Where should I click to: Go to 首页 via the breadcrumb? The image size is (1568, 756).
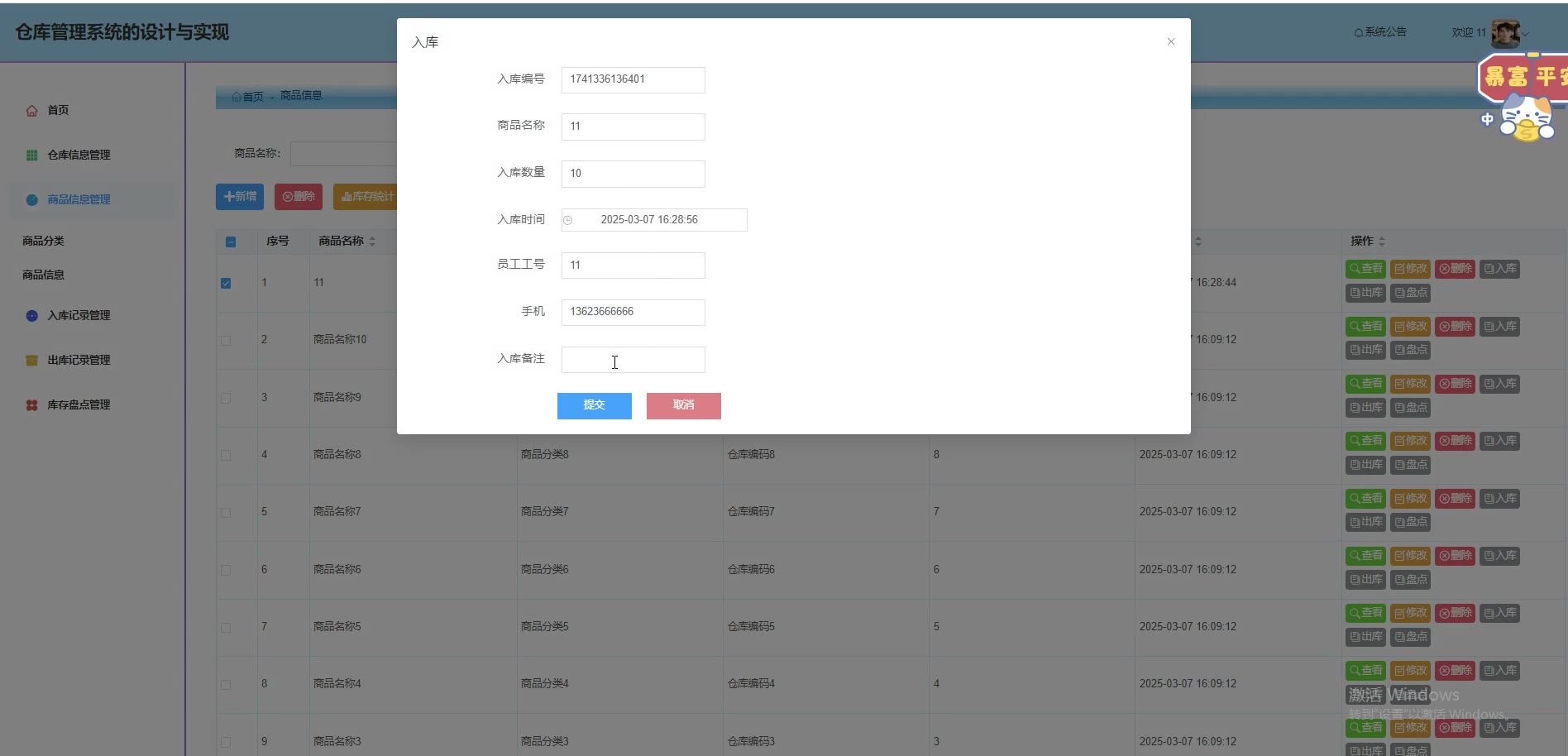[x=247, y=97]
